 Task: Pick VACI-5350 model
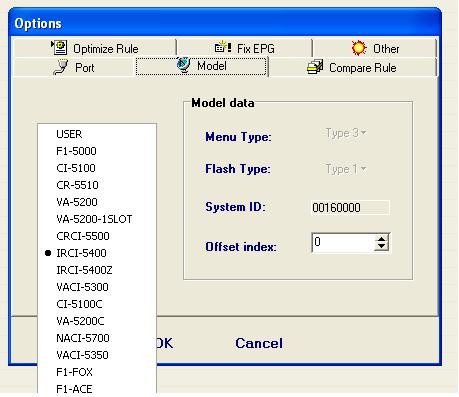(x=97, y=355)
